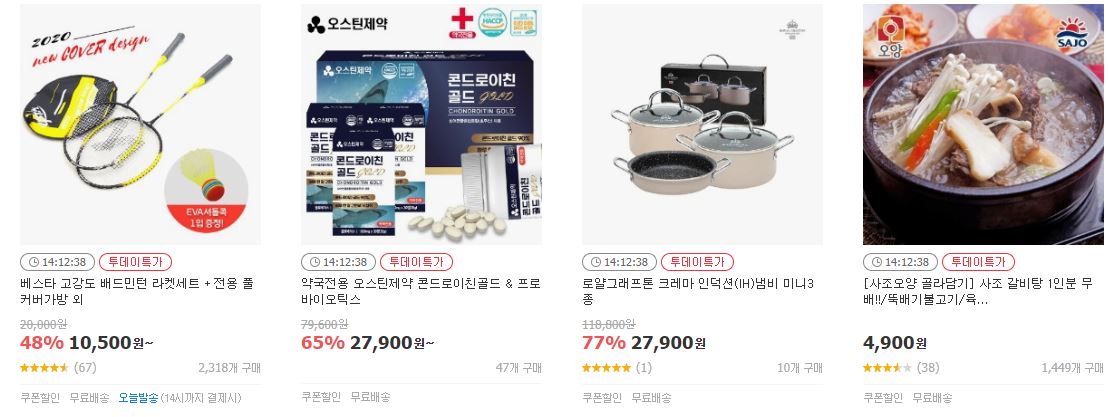This screenshot has width=1109, height=417.
Task: Open the 로얄그래프톤 크레마 인덕션 냄비 title link
Action: (698, 291)
